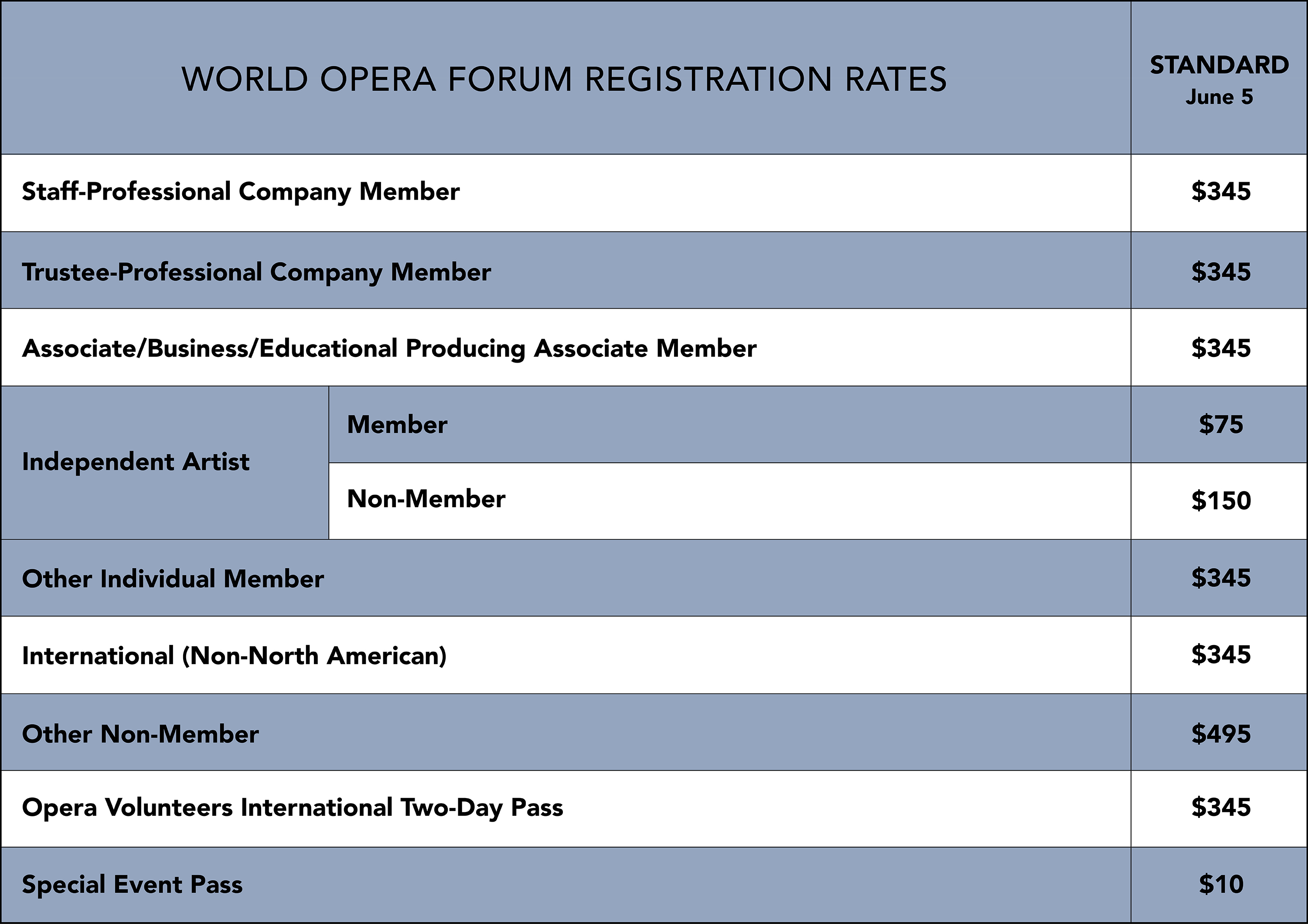Viewport: 1308px width, 924px height.
Task: Select the STANDARD column header
Action: (x=1219, y=65)
